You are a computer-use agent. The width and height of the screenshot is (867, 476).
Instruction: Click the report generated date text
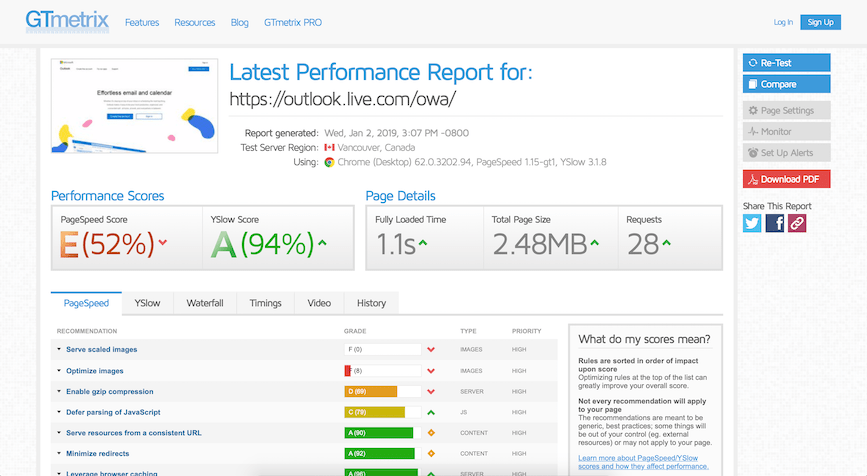(396, 133)
